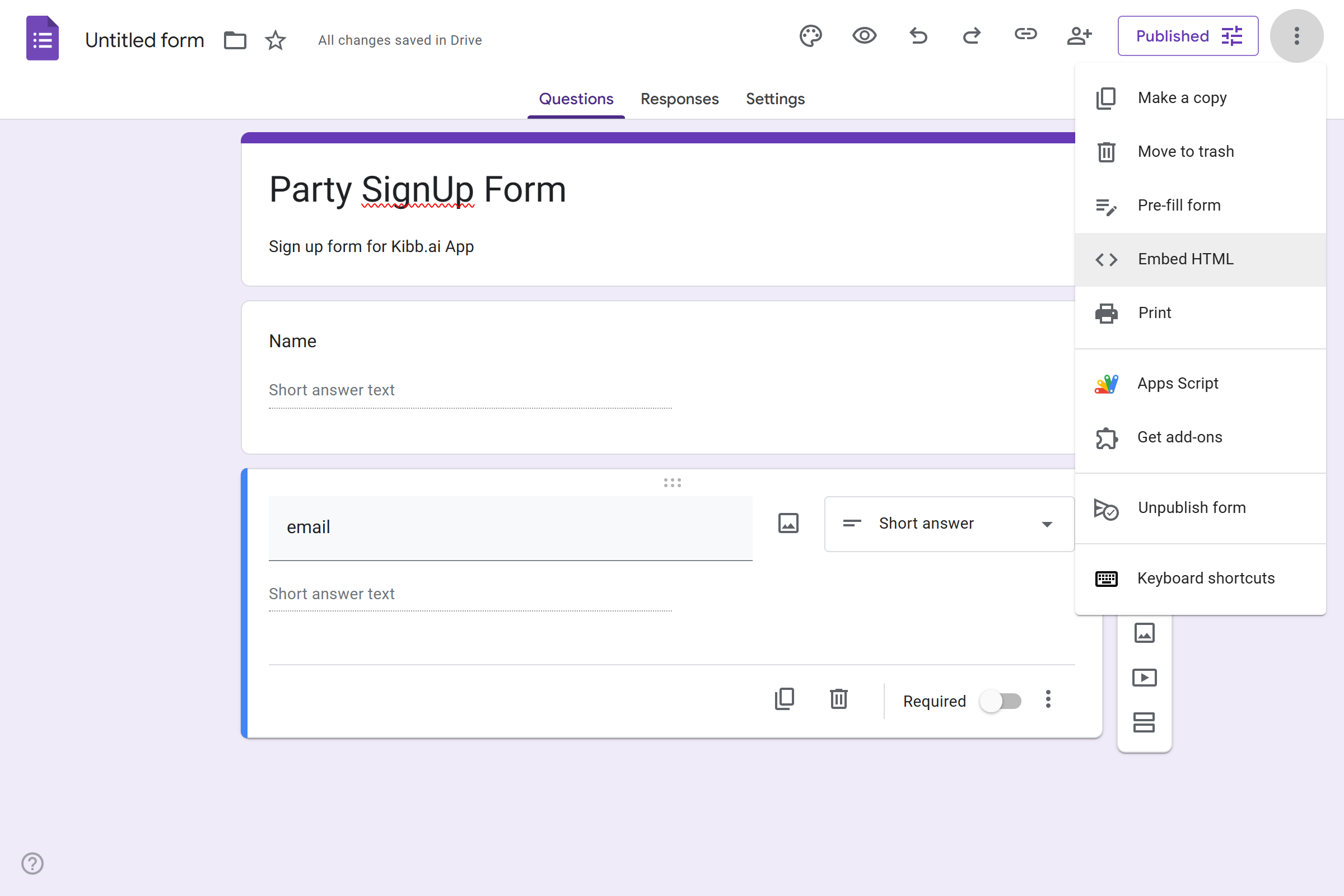Open the Settings tab
Viewport: 1344px width, 896px height.
[x=775, y=99]
